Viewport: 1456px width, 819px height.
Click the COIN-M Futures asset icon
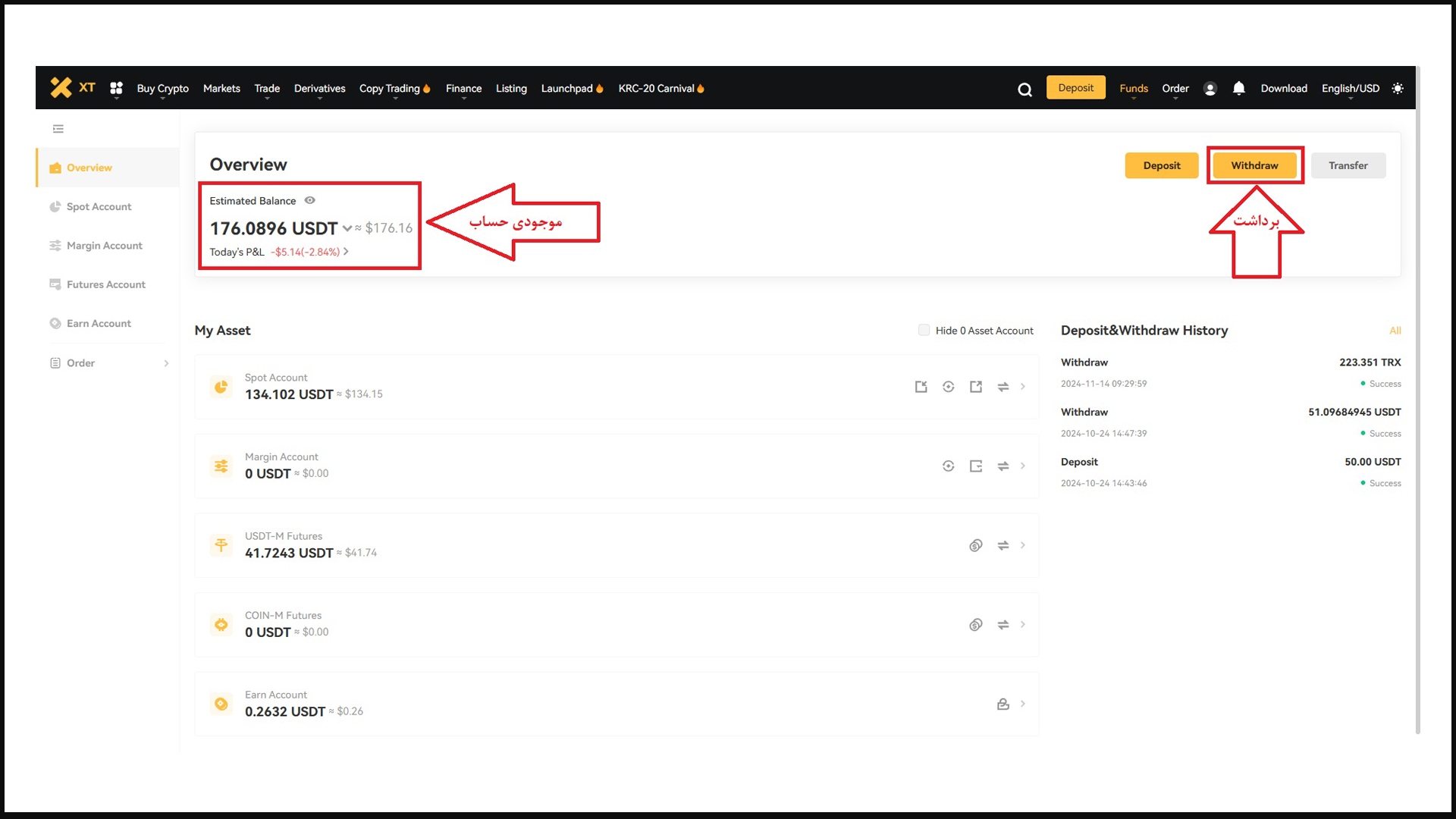[x=221, y=625]
